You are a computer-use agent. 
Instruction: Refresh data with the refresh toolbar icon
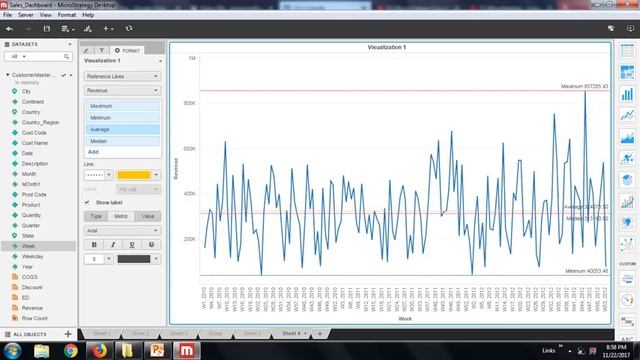129,29
